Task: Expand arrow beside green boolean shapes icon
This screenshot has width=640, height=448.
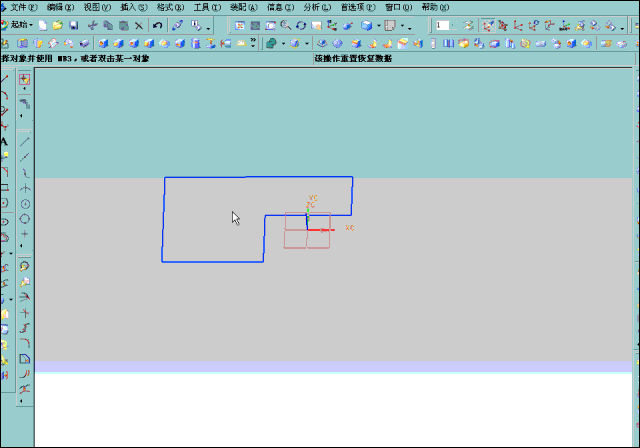Action: (283, 43)
